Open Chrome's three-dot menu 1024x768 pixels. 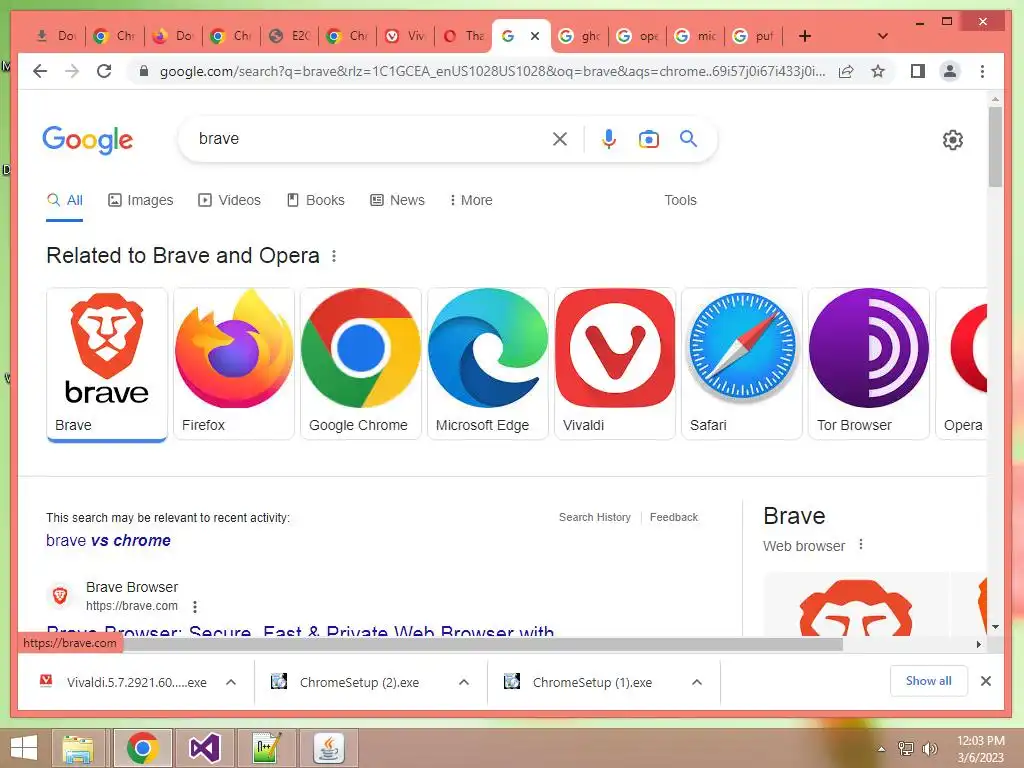point(982,71)
